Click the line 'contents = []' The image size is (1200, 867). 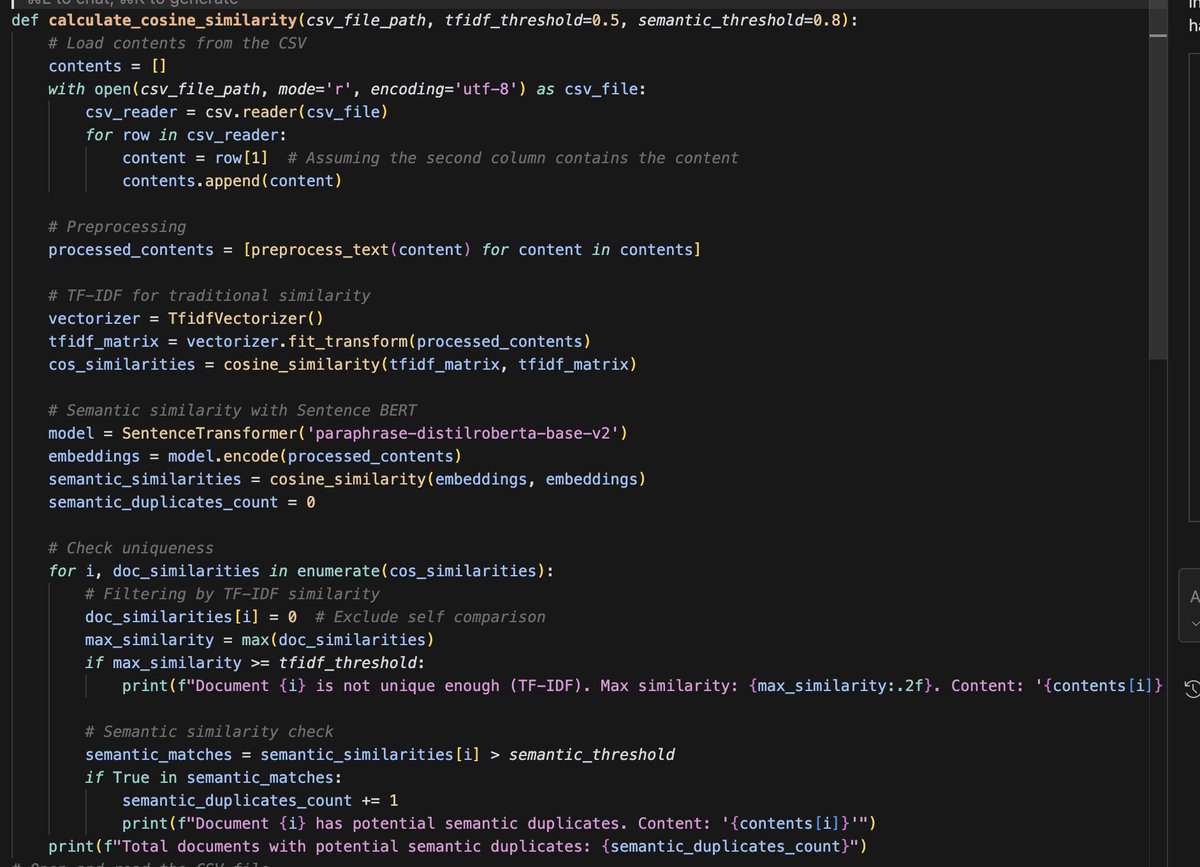pyautogui.click(x=107, y=66)
